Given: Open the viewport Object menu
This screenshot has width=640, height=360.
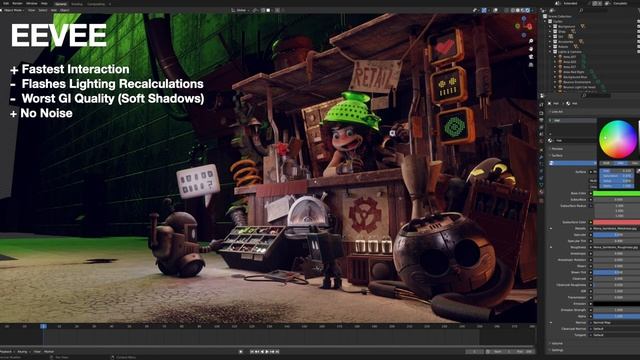Looking at the screenshot, I should 64,10.
